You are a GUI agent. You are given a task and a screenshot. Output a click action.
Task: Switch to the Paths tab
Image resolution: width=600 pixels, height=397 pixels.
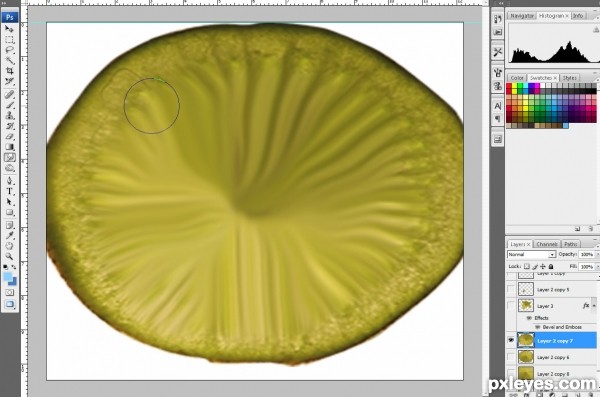(570, 244)
